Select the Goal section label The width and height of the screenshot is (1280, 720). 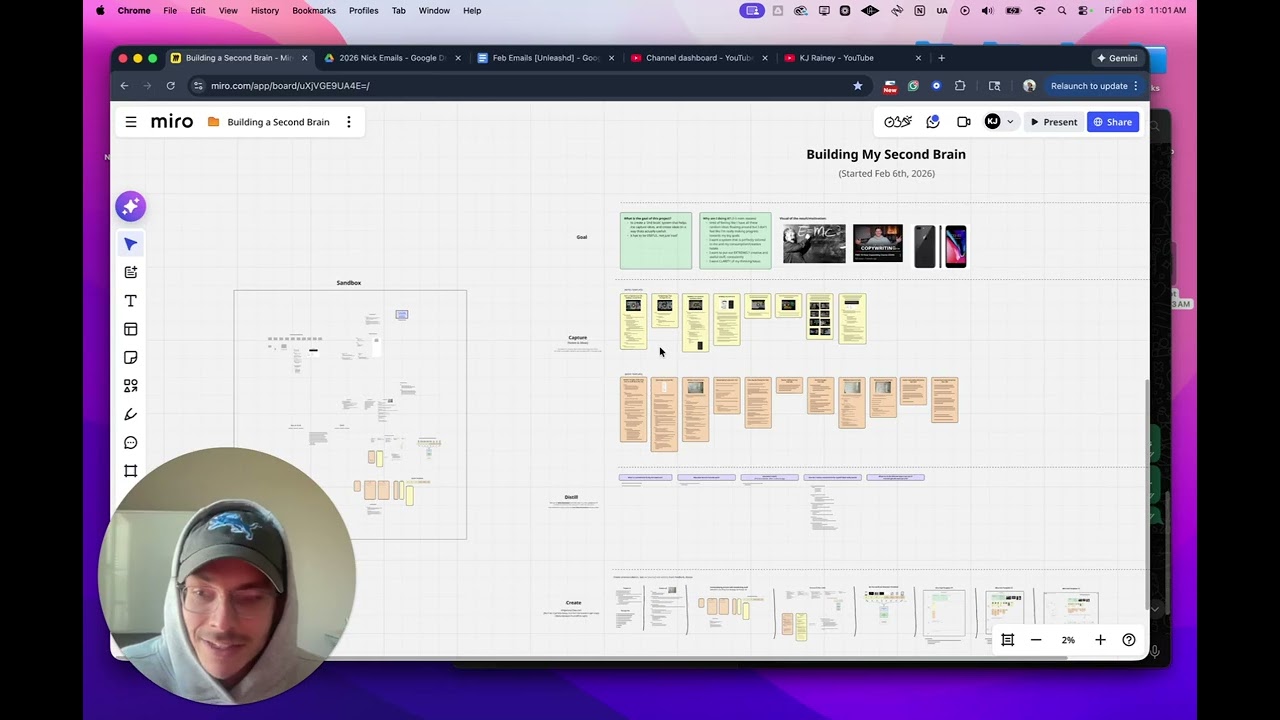(x=582, y=237)
